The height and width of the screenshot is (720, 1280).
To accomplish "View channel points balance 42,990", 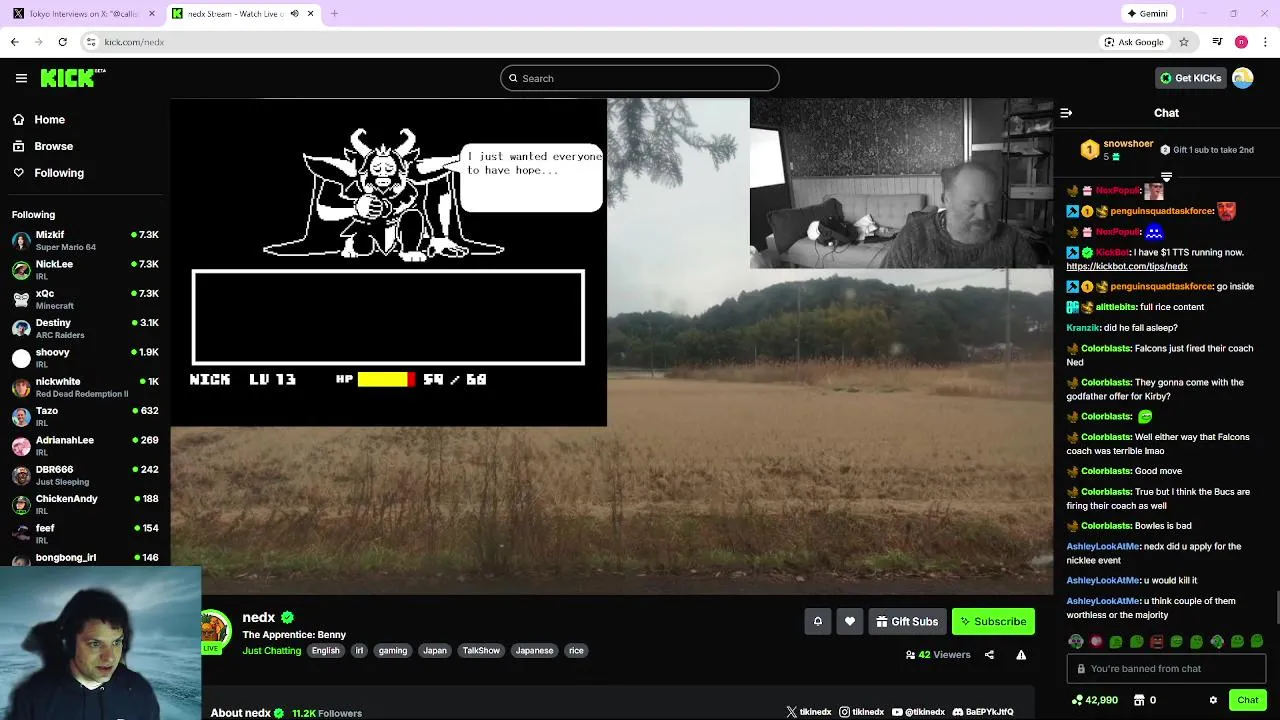I will tap(1094, 700).
